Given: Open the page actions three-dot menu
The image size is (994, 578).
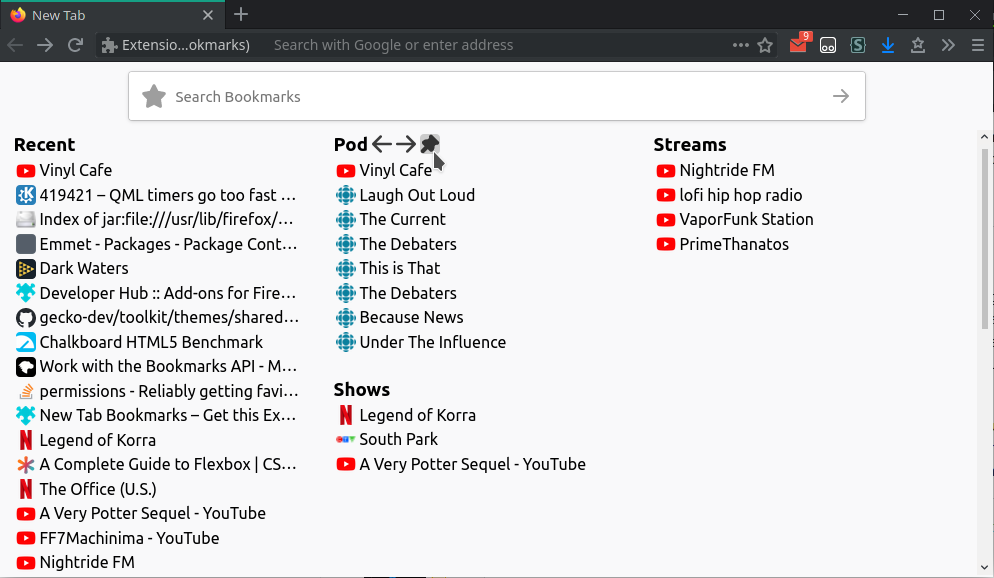Looking at the screenshot, I should click(x=740, y=45).
